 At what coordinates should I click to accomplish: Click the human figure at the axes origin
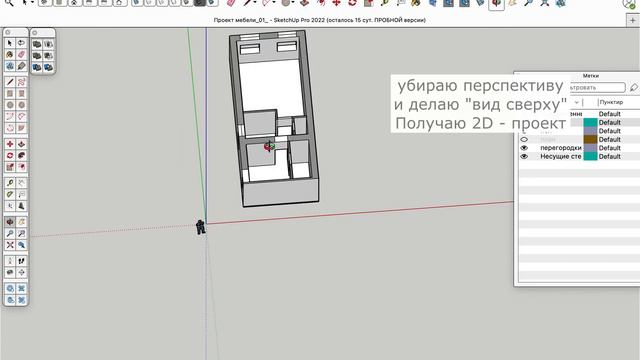(x=200, y=227)
